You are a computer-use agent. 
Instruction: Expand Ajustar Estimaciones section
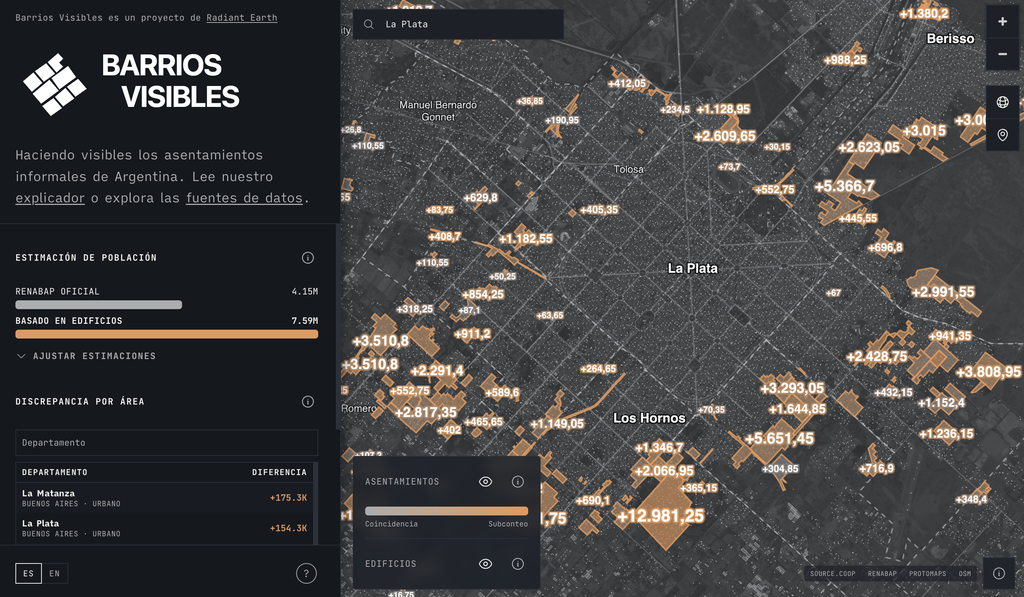(x=86, y=356)
